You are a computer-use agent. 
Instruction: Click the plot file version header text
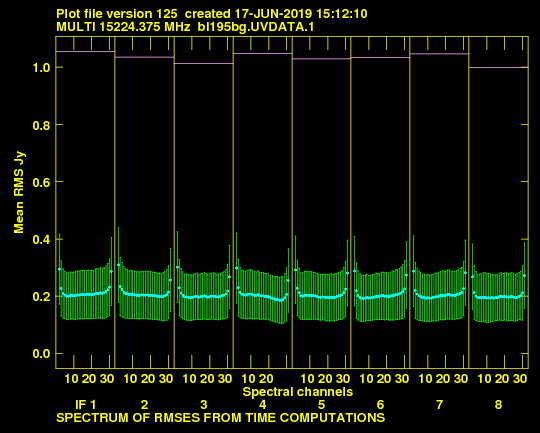tap(212, 14)
